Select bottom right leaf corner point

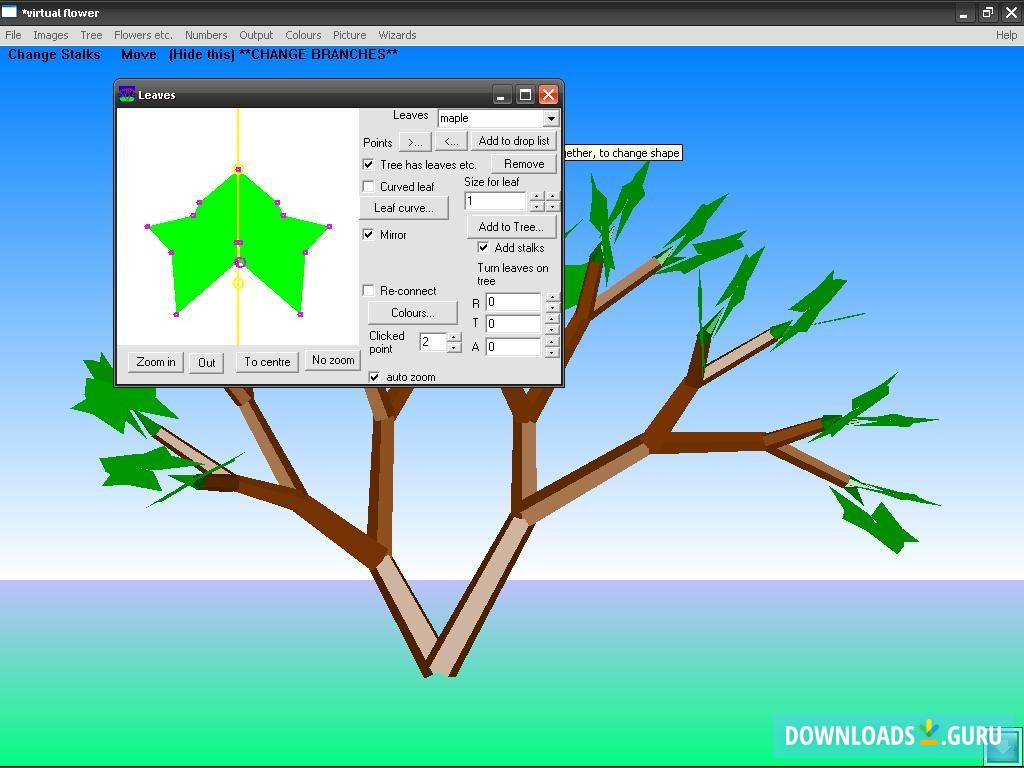300,315
